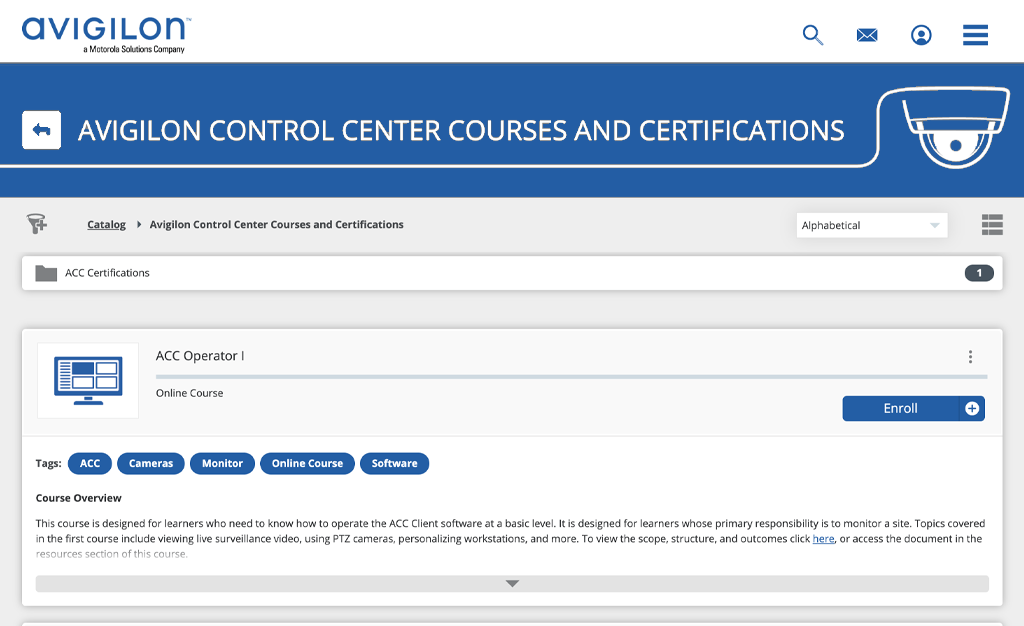Select the Monitor tag
The image size is (1024, 626).
point(222,463)
